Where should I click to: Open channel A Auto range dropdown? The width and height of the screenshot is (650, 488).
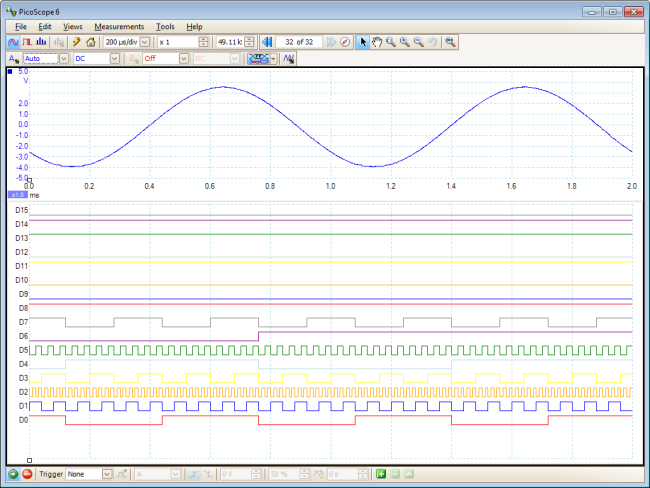coord(63,59)
